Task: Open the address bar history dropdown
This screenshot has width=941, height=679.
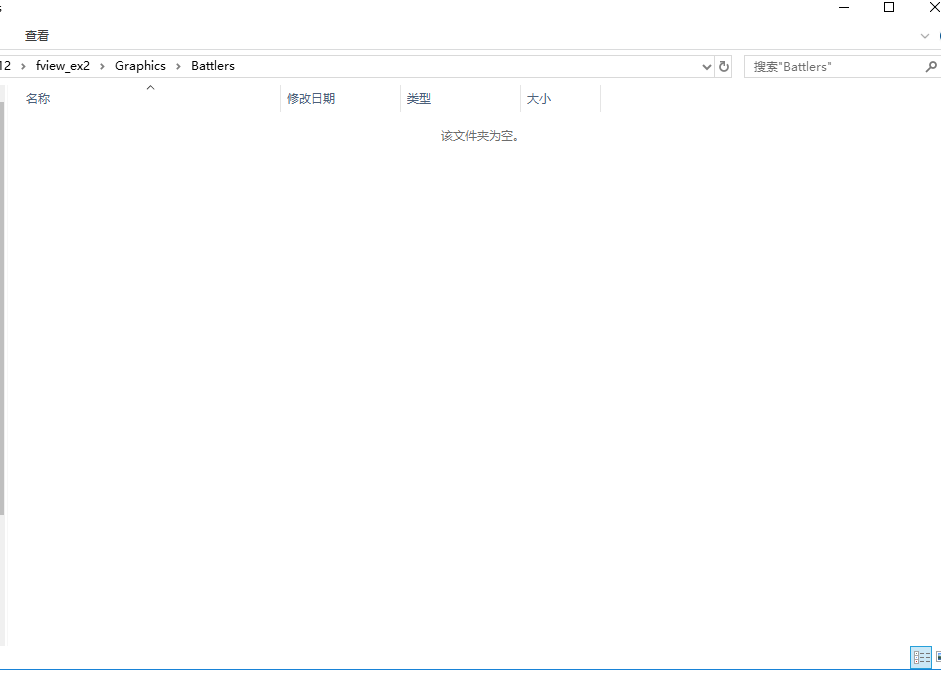Action: [706, 67]
